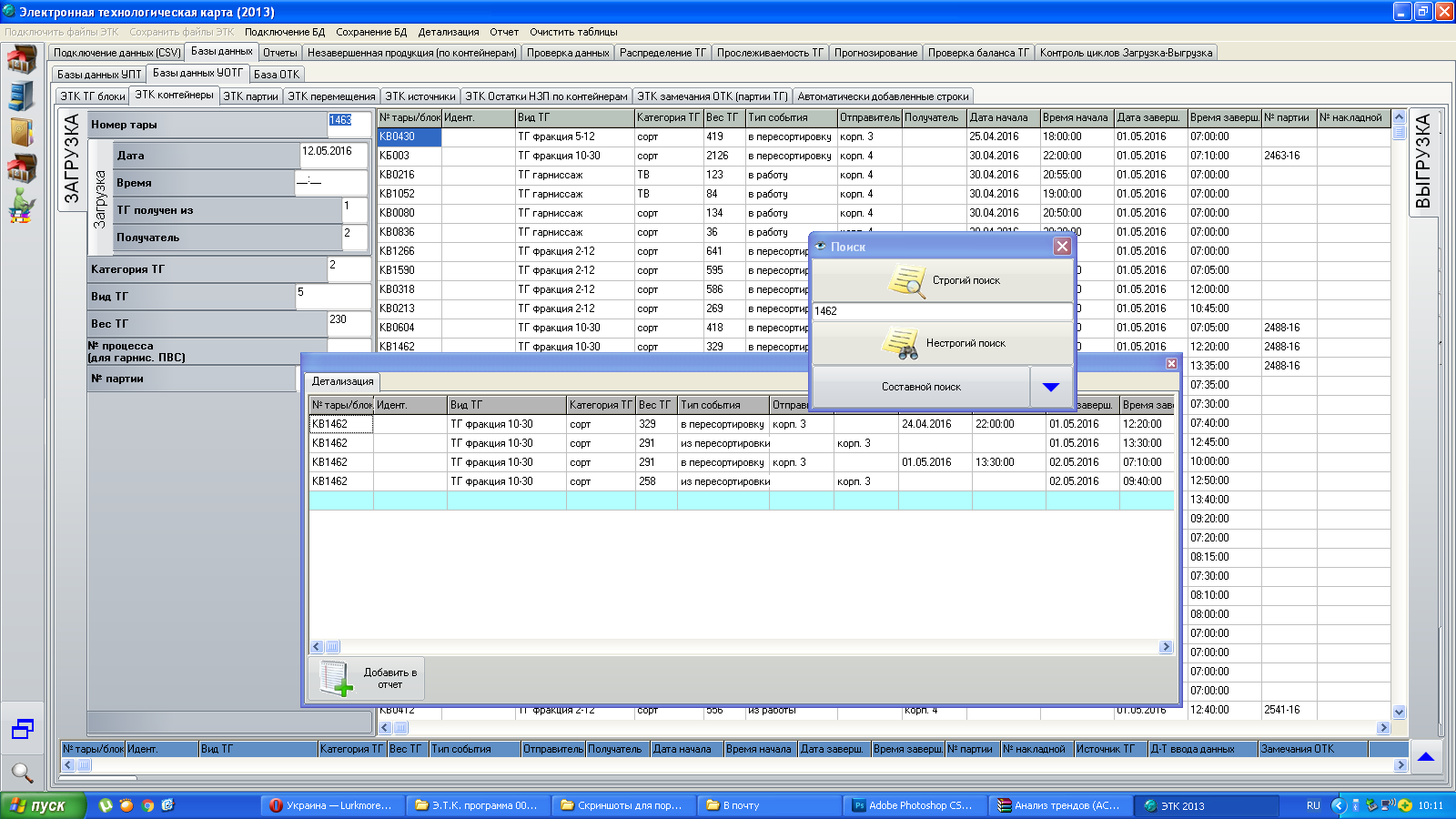The width and height of the screenshot is (1456, 819).
Task: Switch to Базы данных УПТ tab
Action: tap(99, 75)
